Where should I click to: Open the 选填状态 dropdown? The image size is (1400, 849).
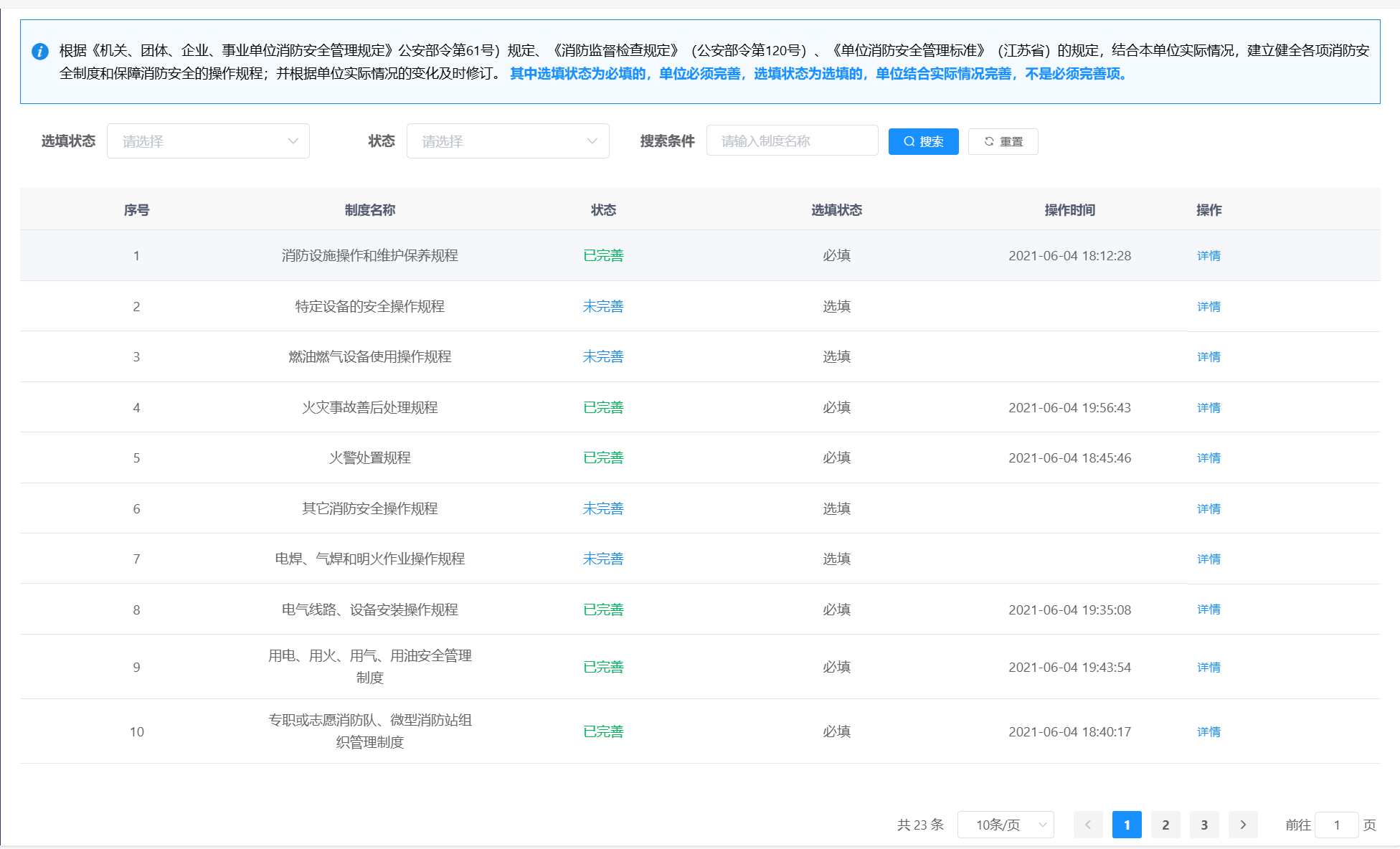point(208,141)
